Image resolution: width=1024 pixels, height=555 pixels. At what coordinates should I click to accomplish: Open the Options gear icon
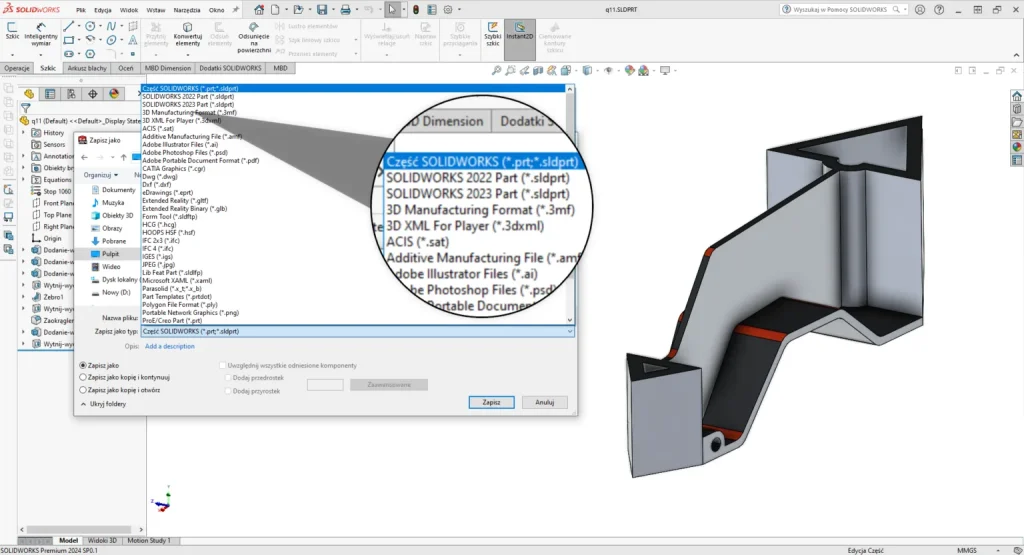click(x=448, y=10)
